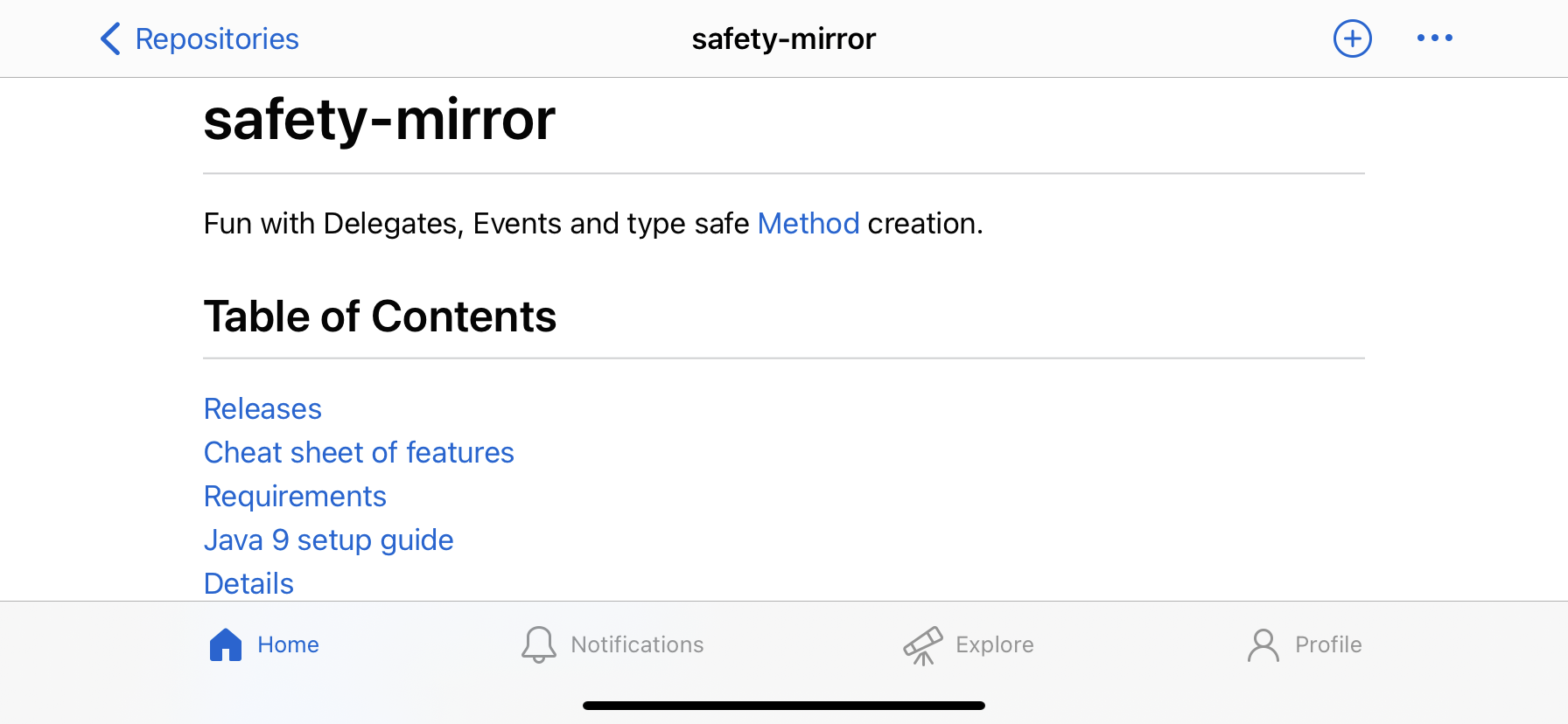Open the Requirements section link
The height and width of the screenshot is (724, 1568).
(x=295, y=496)
